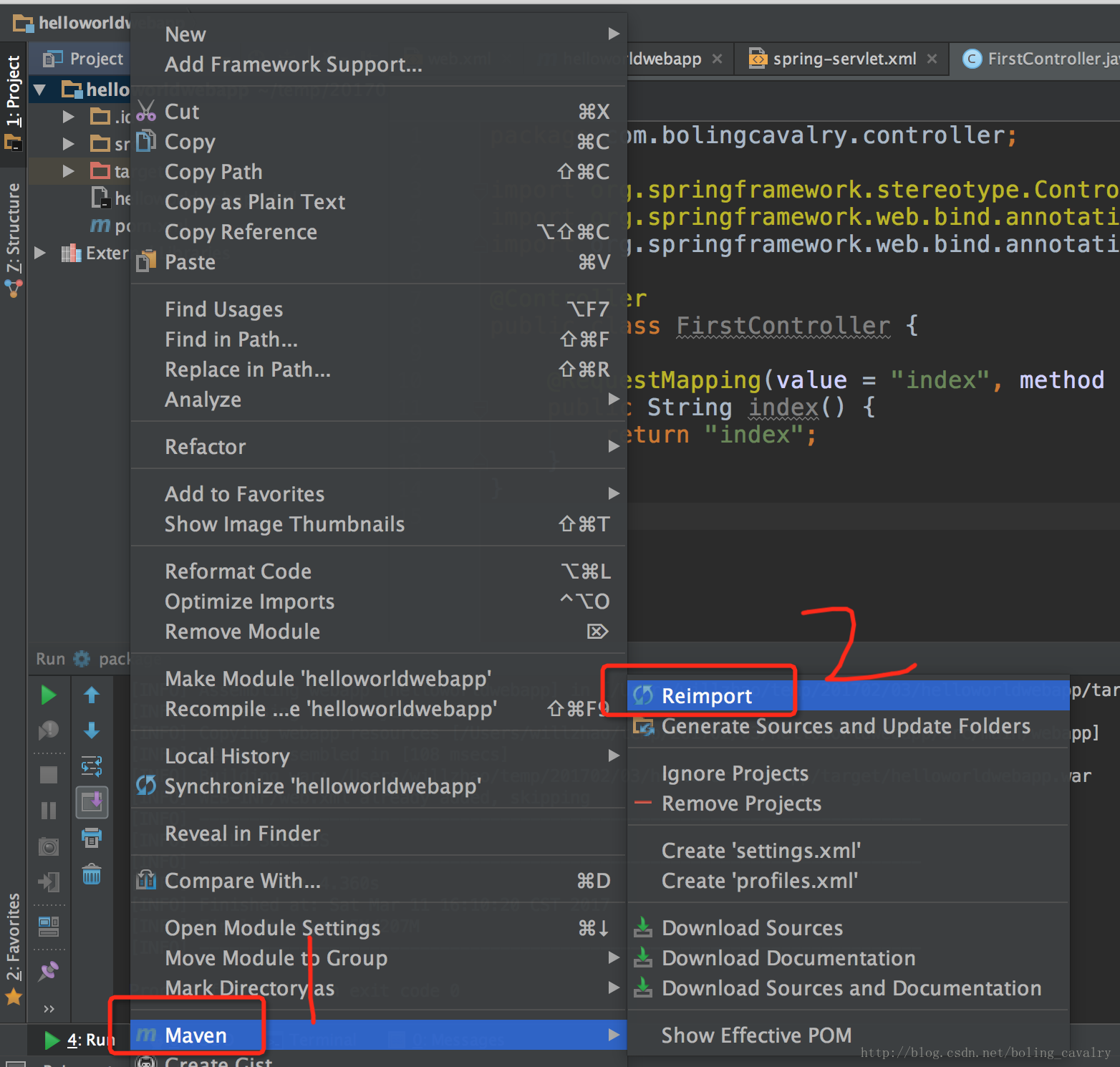Choose Copy as Plain Text
Screen dimensions: 1120x1067
point(378,202)
